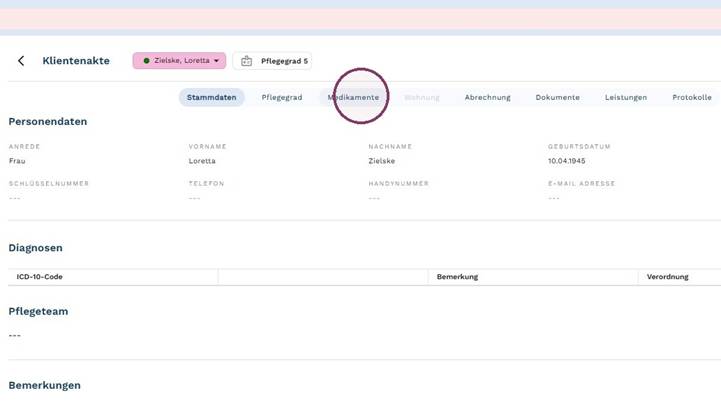The image size is (721, 402).
Task: Click the Verordnung column header
Action: click(x=668, y=277)
